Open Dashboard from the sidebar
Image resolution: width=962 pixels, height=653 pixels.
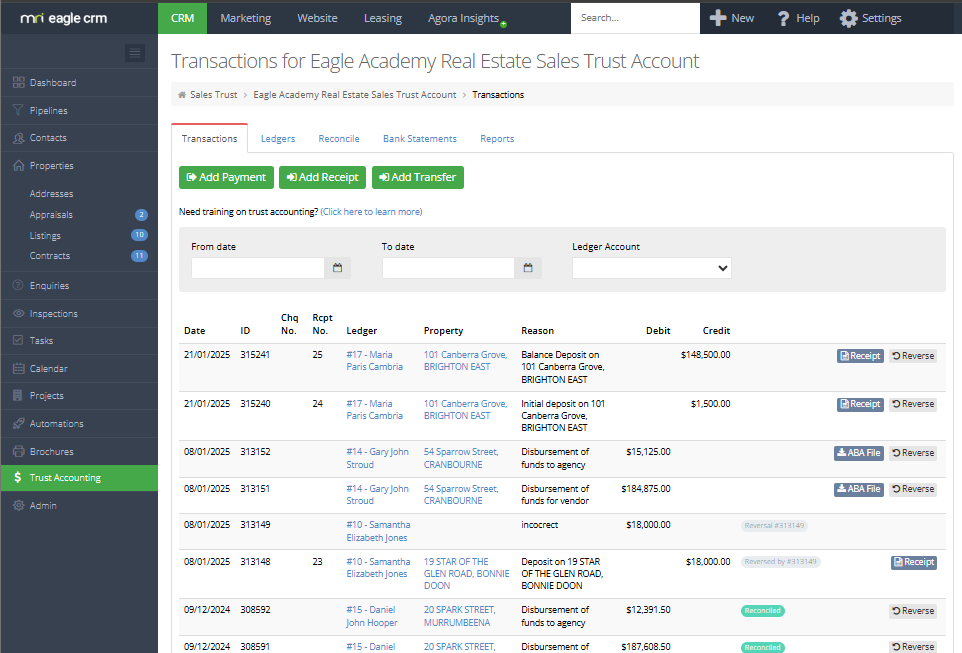53,83
